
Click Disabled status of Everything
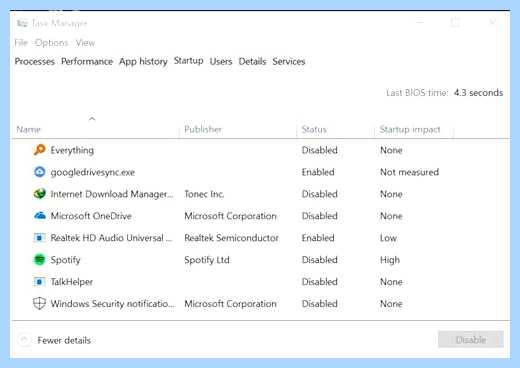320,150
